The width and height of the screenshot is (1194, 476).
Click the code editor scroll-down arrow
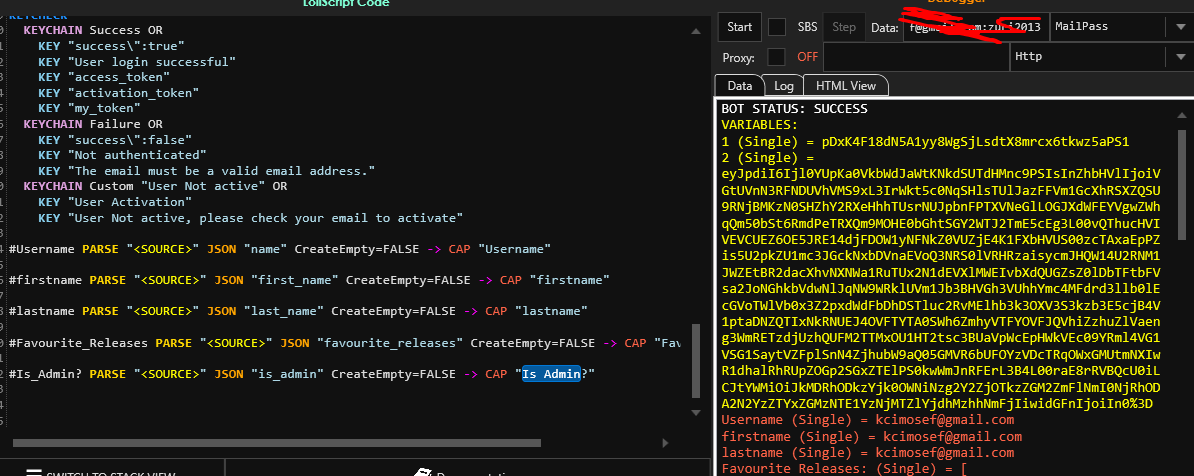(x=694, y=412)
